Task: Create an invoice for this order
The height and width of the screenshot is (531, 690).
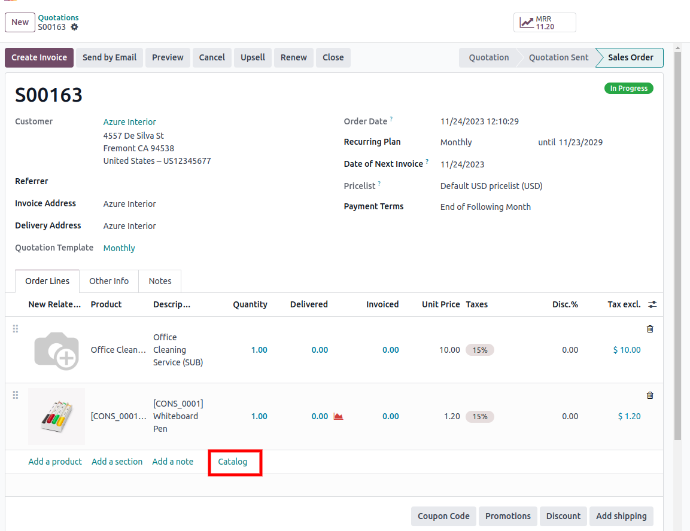Action: coord(39,58)
